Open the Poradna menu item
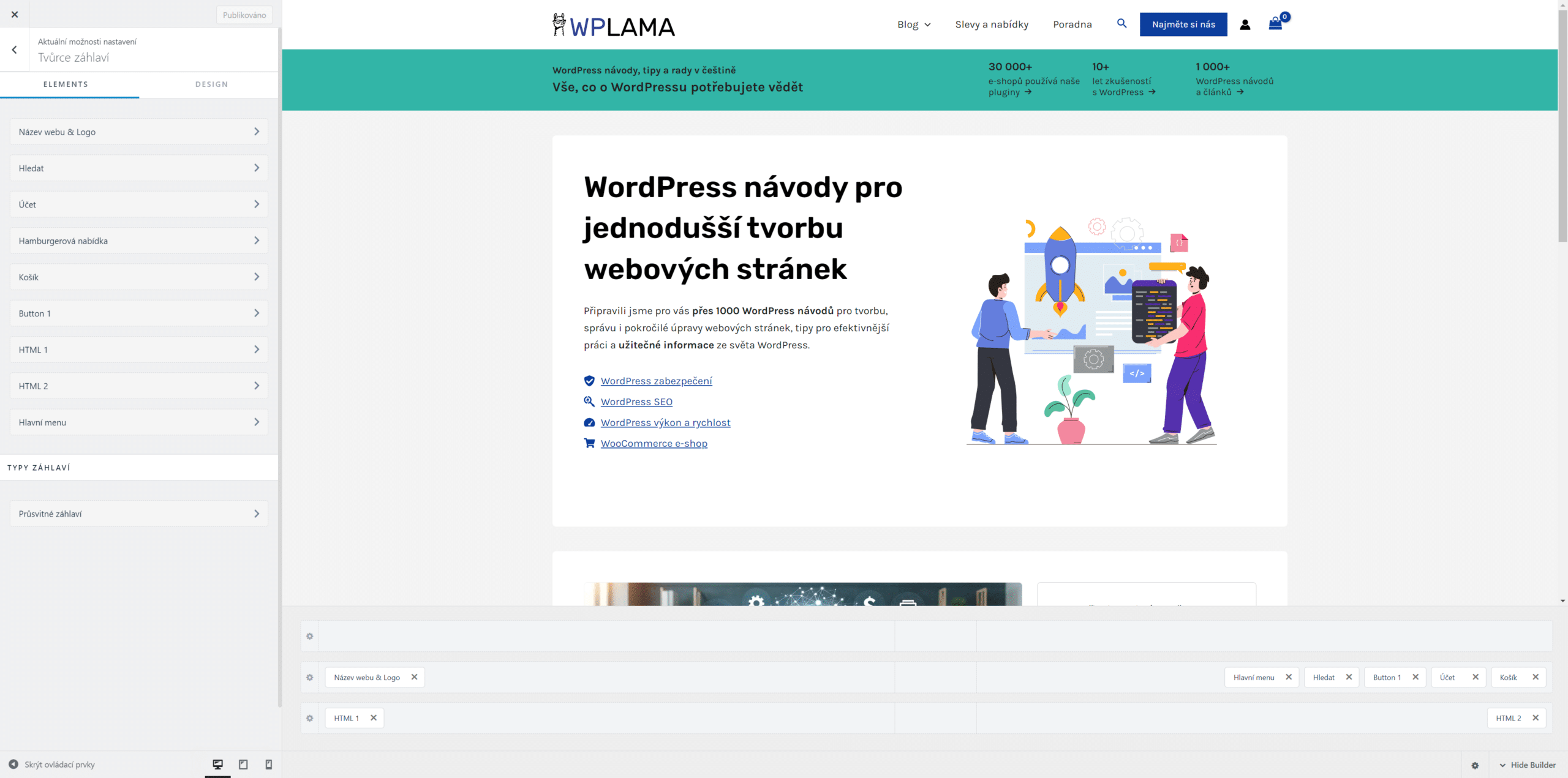The image size is (1568, 778). coord(1072,24)
